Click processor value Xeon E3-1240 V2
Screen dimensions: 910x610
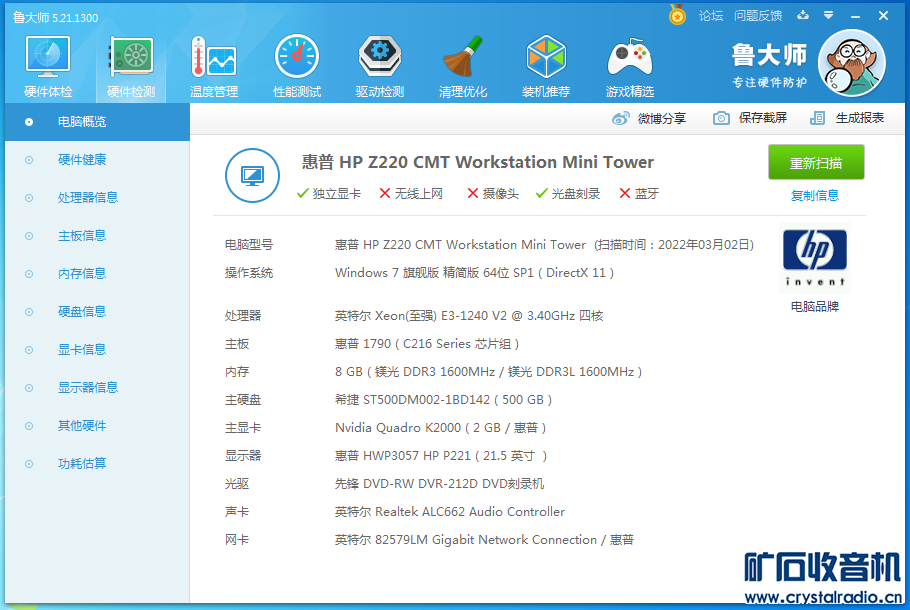469,316
